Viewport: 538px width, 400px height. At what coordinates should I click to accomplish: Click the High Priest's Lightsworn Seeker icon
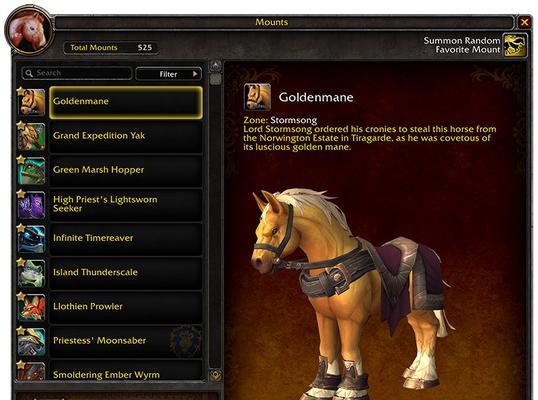[32, 205]
